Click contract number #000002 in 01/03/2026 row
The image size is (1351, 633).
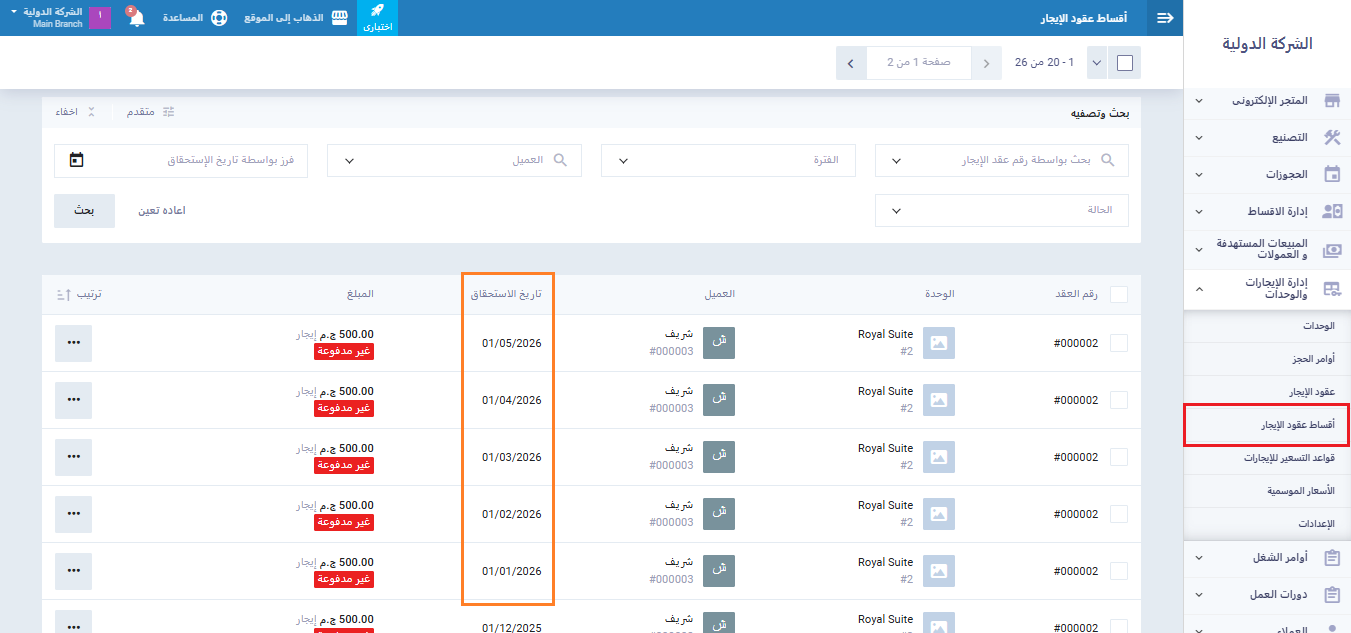point(1076,457)
